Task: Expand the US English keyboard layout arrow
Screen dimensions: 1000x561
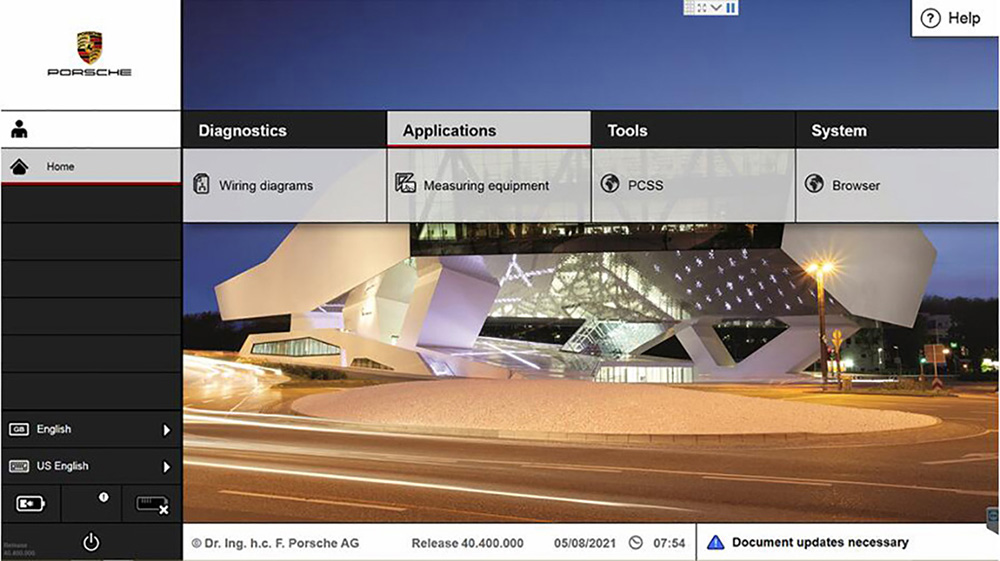Action: (166, 467)
